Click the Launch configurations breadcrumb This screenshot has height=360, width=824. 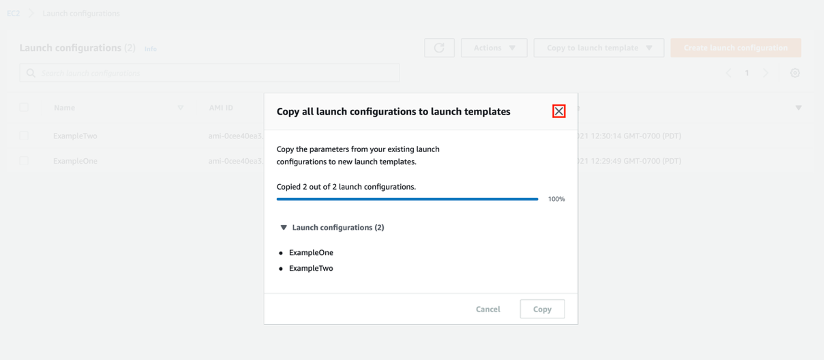(x=81, y=13)
